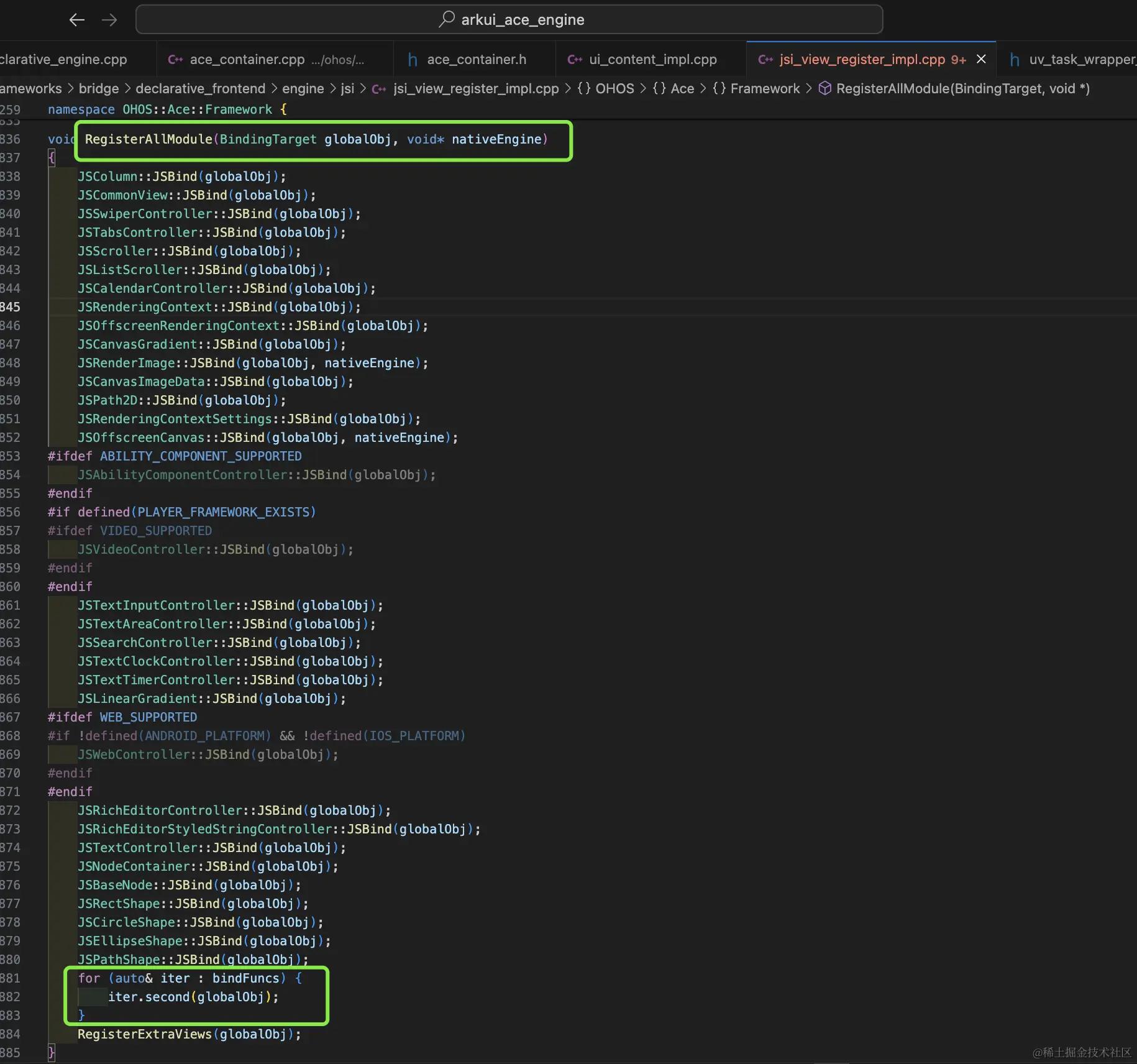
Task: Switch to the ace_container.h tab
Action: [475, 59]
